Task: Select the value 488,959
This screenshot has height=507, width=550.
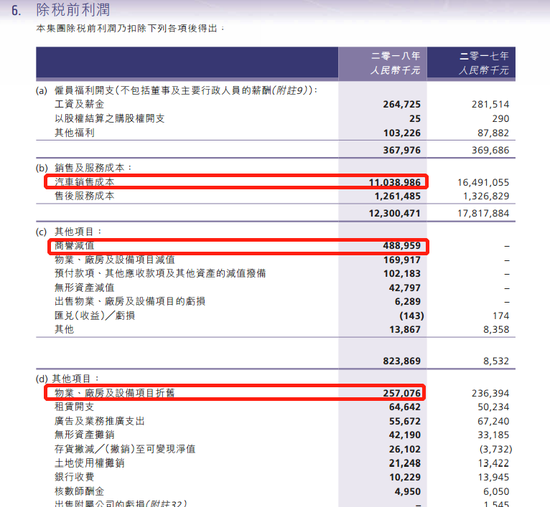Action: [402, 246]
